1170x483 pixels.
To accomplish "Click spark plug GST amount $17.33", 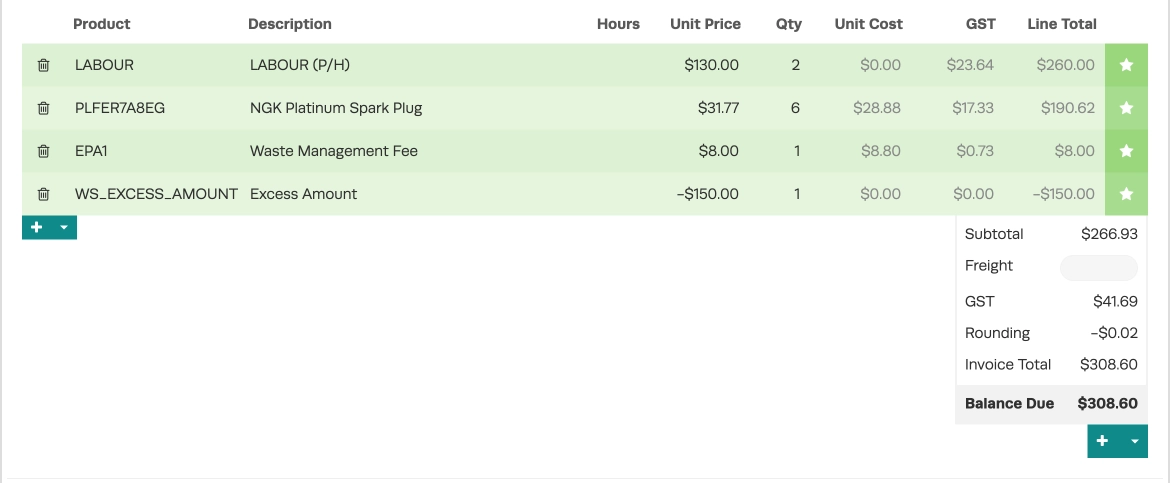I will click(x=973, y=108).
